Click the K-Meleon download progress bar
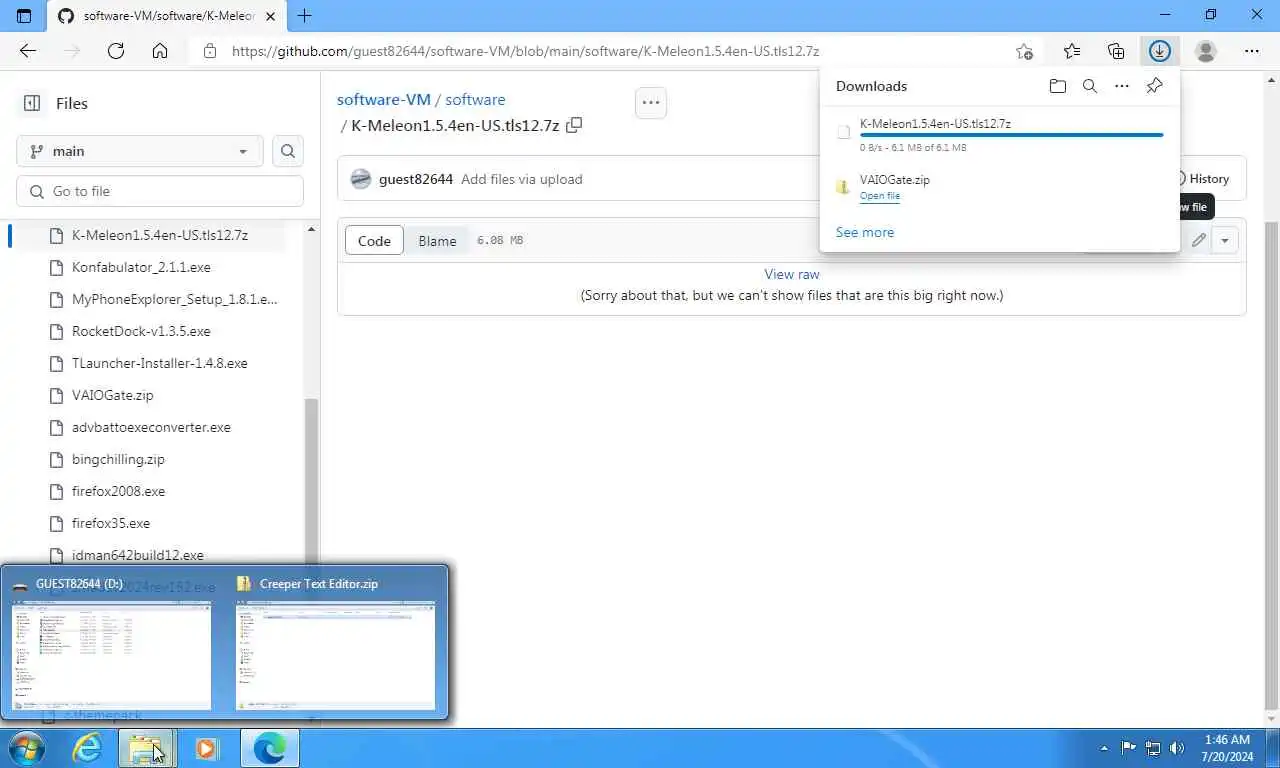The image size is (1280, 768). pos(1011,135)
